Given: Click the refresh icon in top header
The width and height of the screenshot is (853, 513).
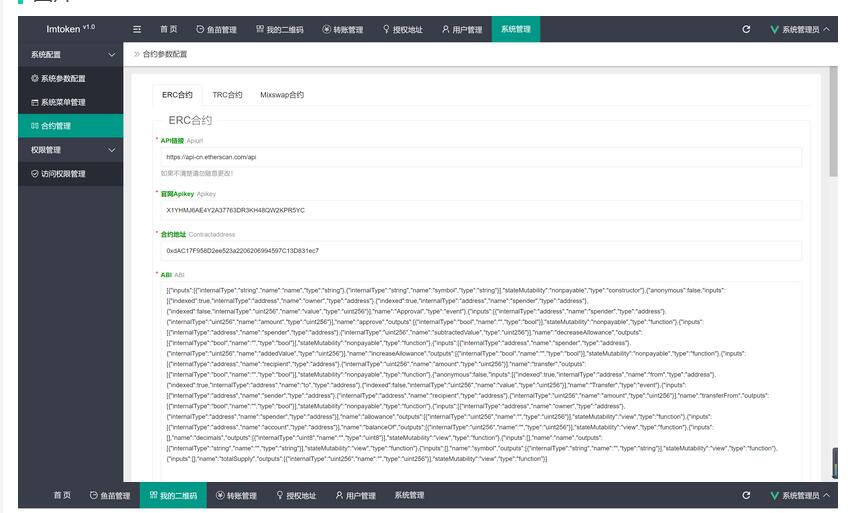Looking at the screenshot, I should (x=746, y=30).
